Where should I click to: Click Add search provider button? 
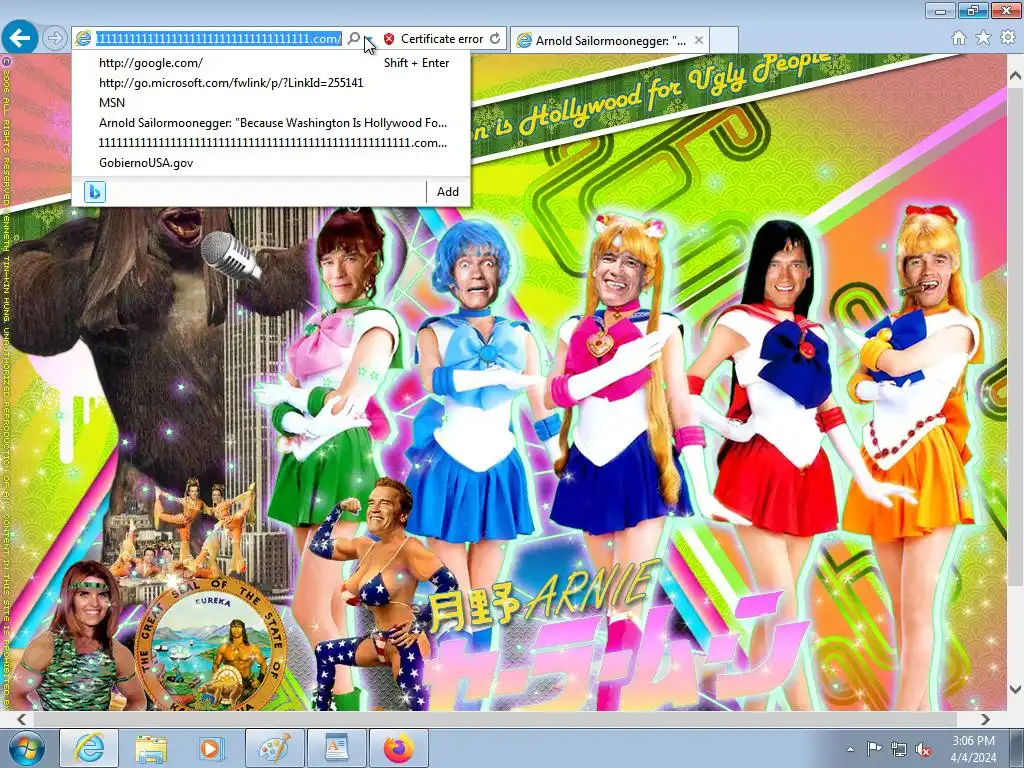tap(448, 192)
